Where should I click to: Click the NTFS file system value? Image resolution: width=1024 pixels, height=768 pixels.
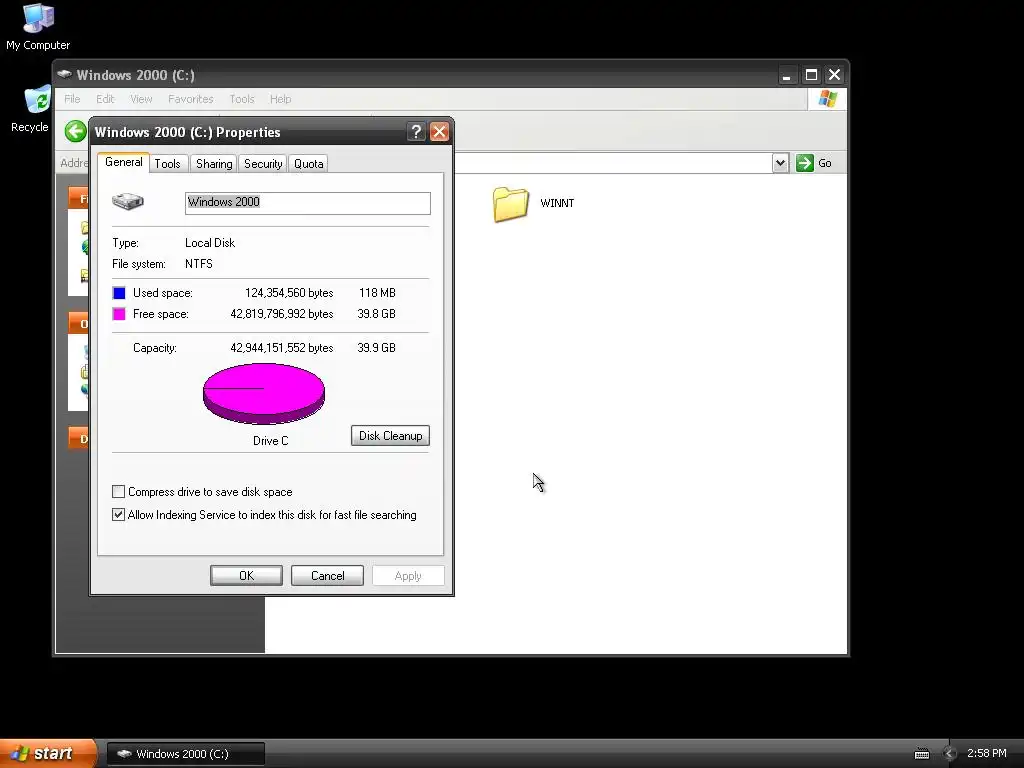point(199,264)
